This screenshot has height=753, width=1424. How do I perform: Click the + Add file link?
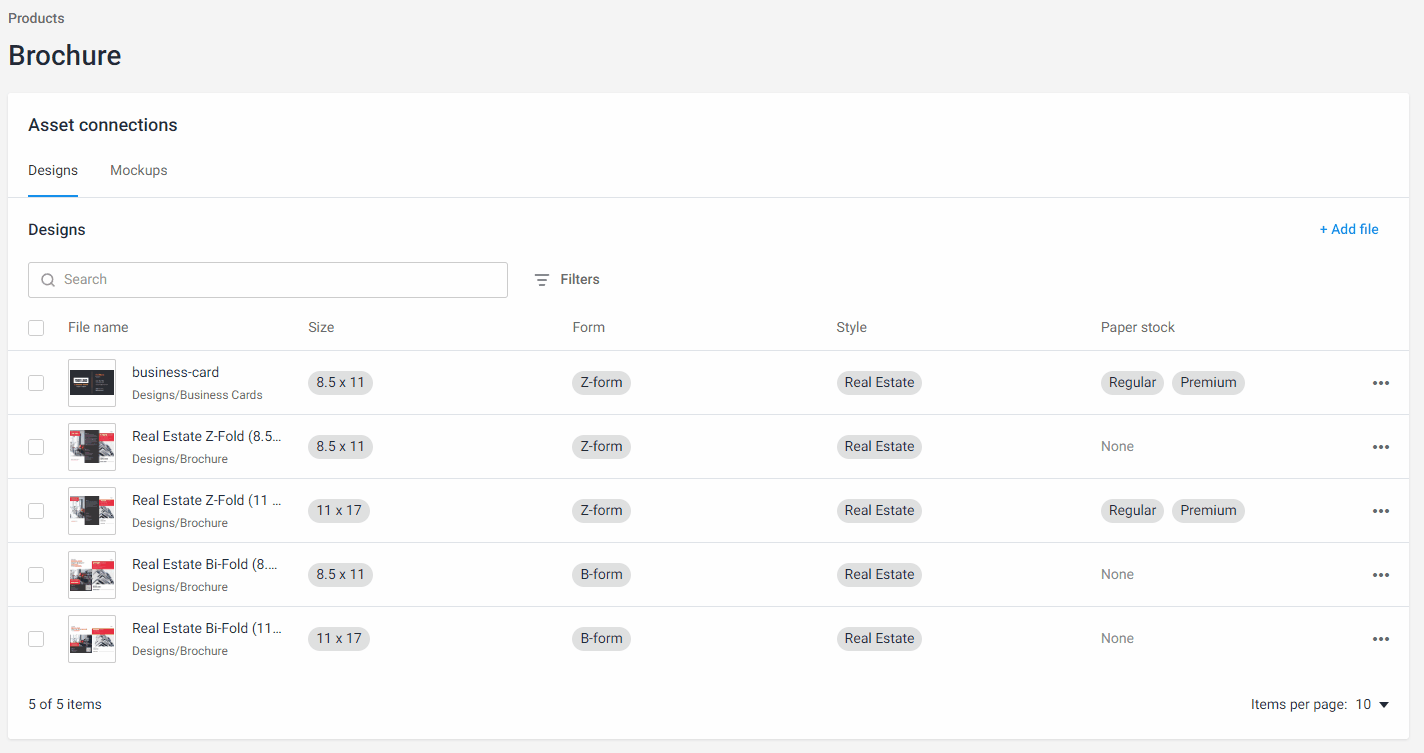pyautogui.click(x=1348, y=230)
